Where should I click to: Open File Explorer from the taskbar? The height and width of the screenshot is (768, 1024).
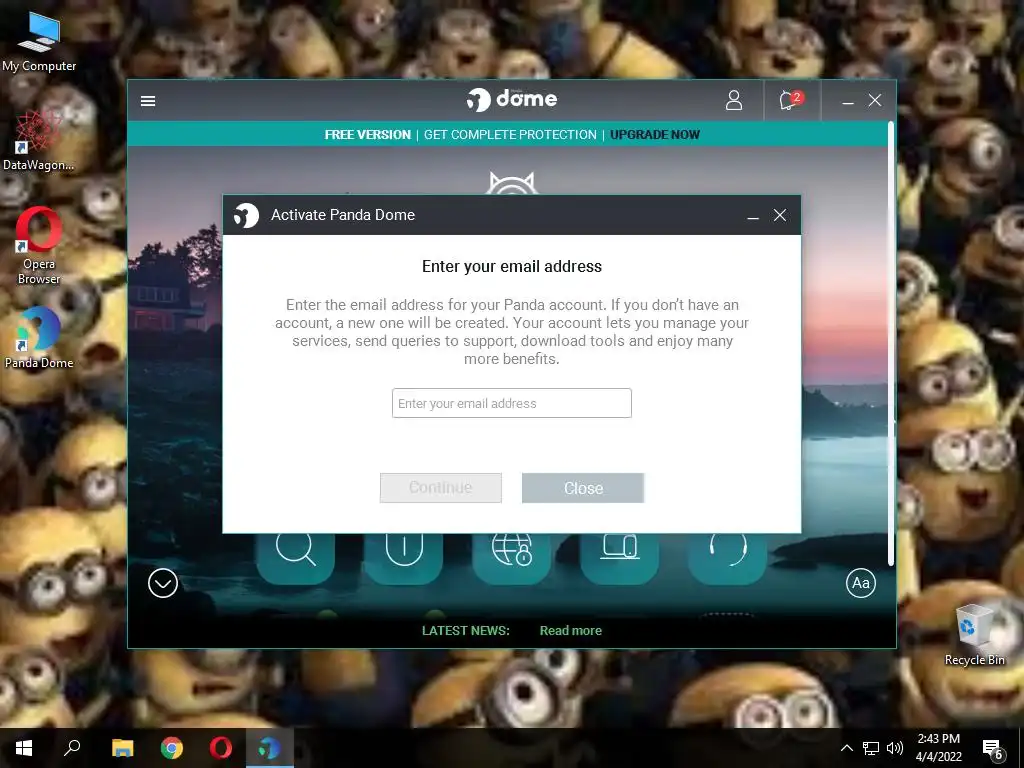[122, 748]
